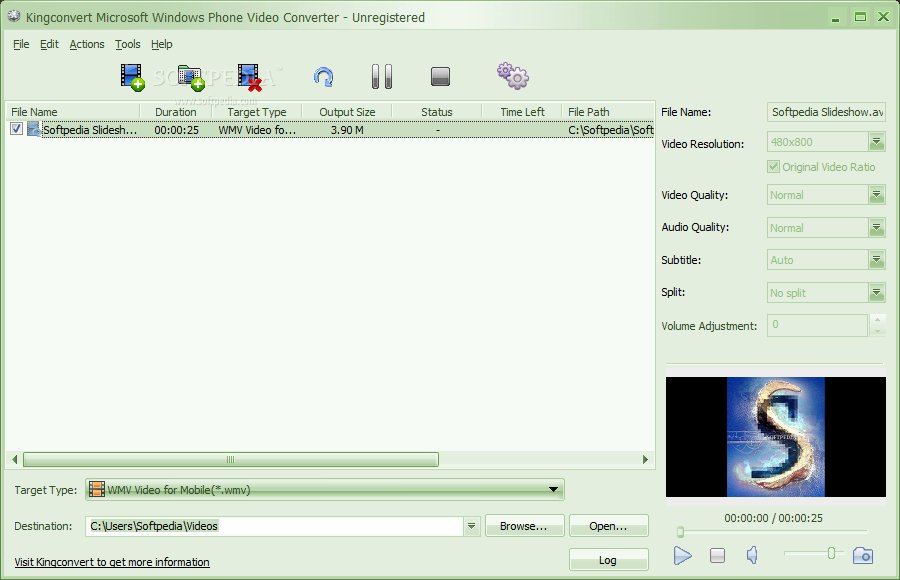The image size is (900, 580).
Task: Open the Subtitle dropdown
Action: pyautogui.click(x=876, y=260)
